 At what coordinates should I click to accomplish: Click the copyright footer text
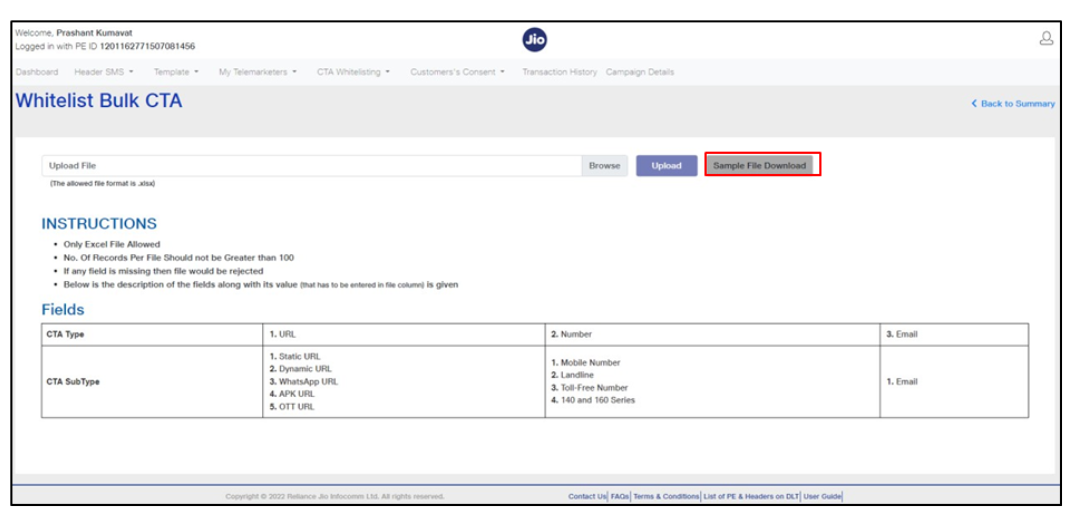click(335, 497)
